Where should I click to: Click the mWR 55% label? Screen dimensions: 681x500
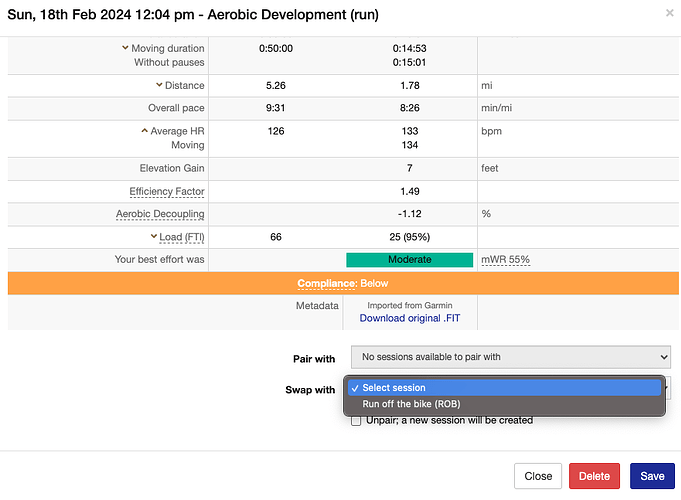click(x=505, y=260)
